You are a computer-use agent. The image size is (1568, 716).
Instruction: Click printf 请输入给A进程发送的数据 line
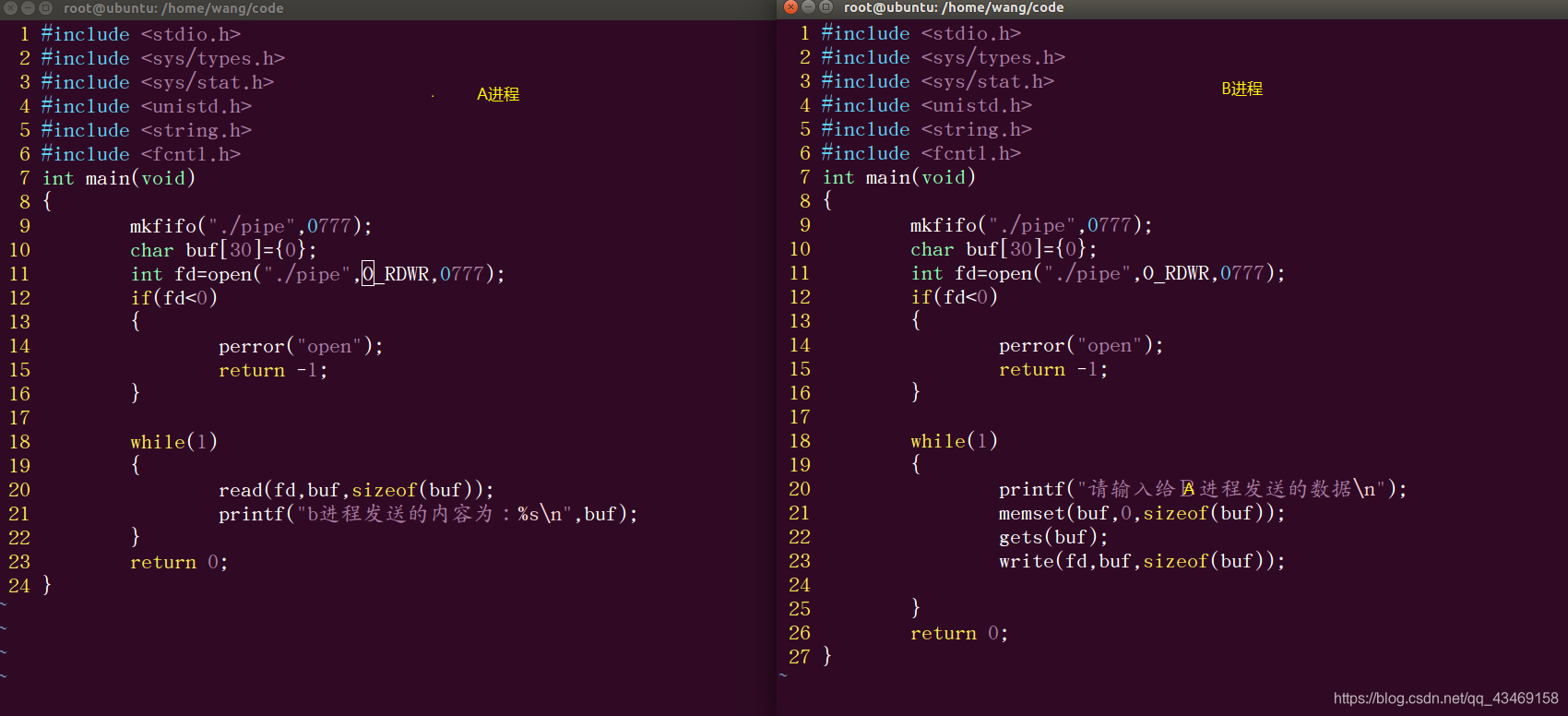coord(1204,489)
